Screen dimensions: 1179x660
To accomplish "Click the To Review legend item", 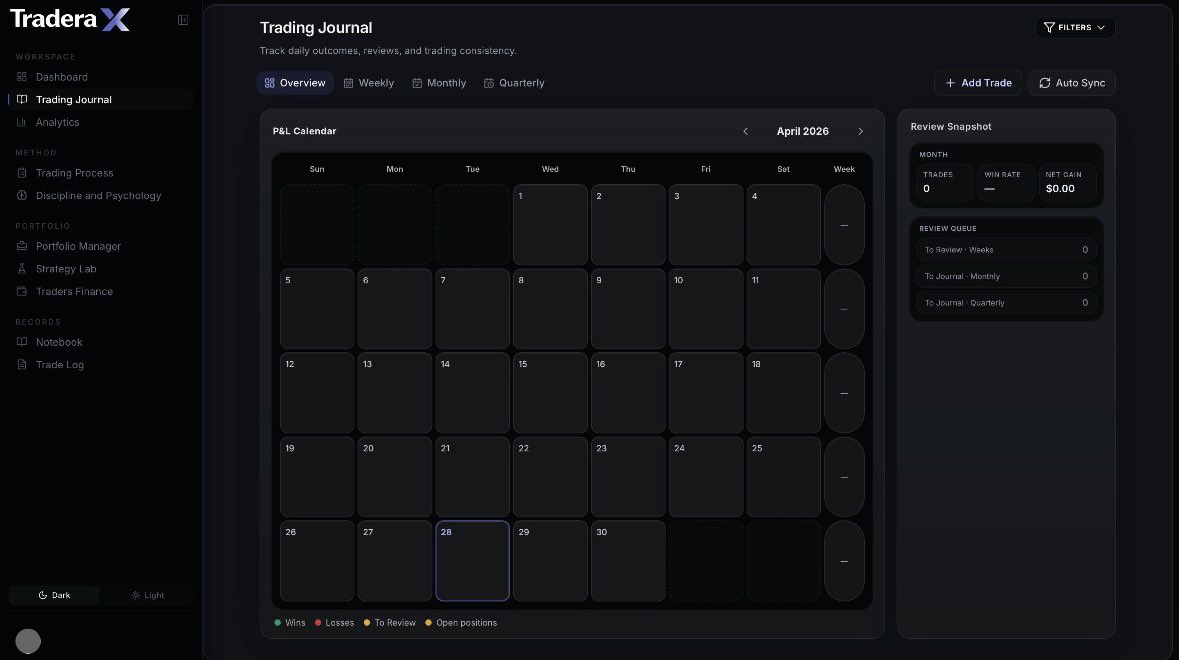I will (x=389, y=623).
